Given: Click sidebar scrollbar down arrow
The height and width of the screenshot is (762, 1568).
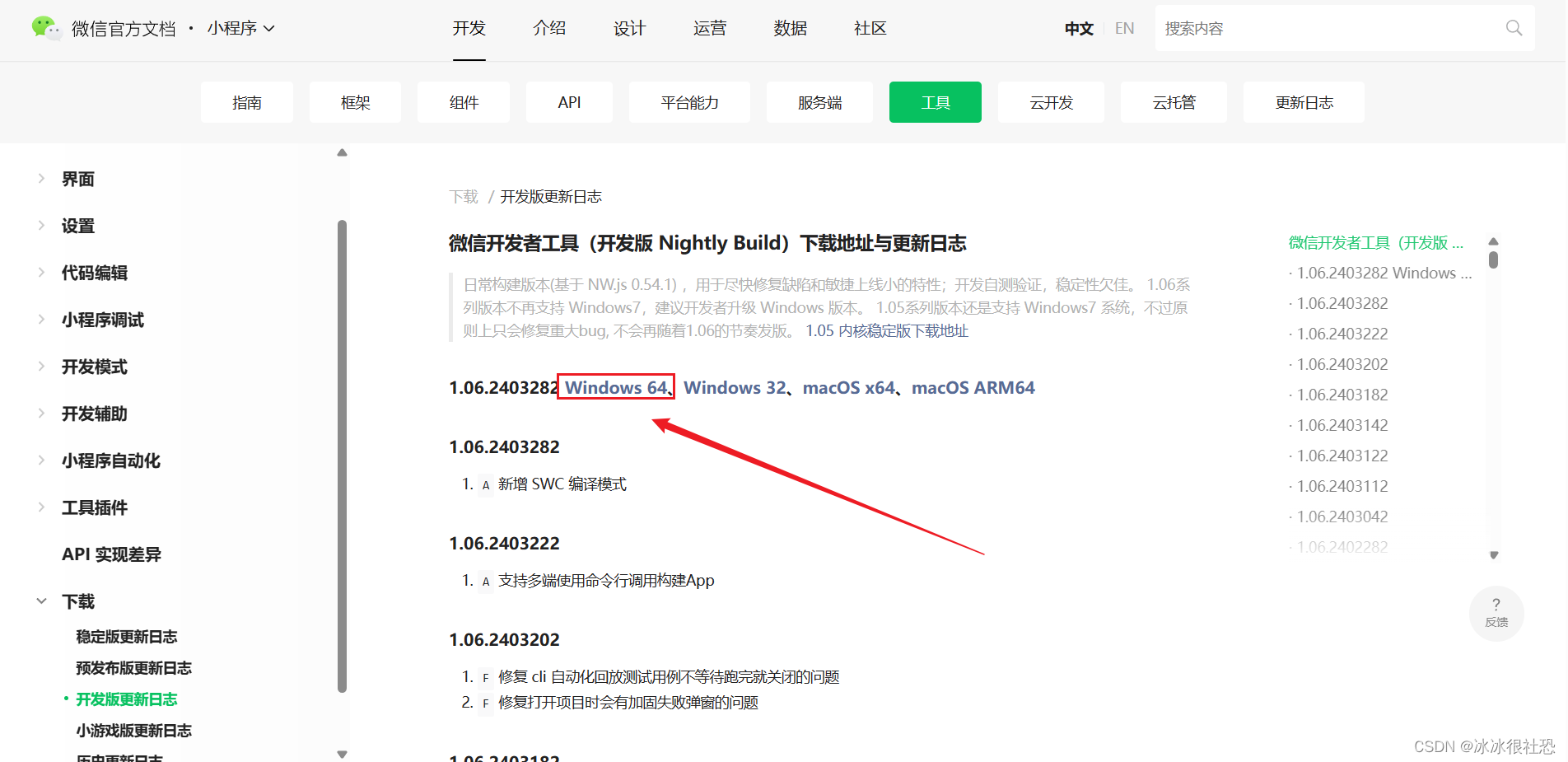Looking at the screenshot, I should (x=342, y=754).
